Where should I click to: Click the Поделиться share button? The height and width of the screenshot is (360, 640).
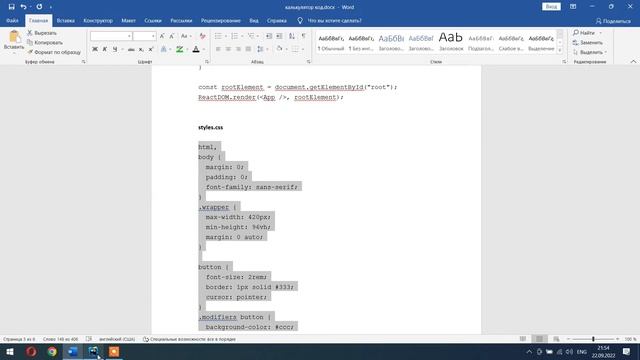point(613,21)
